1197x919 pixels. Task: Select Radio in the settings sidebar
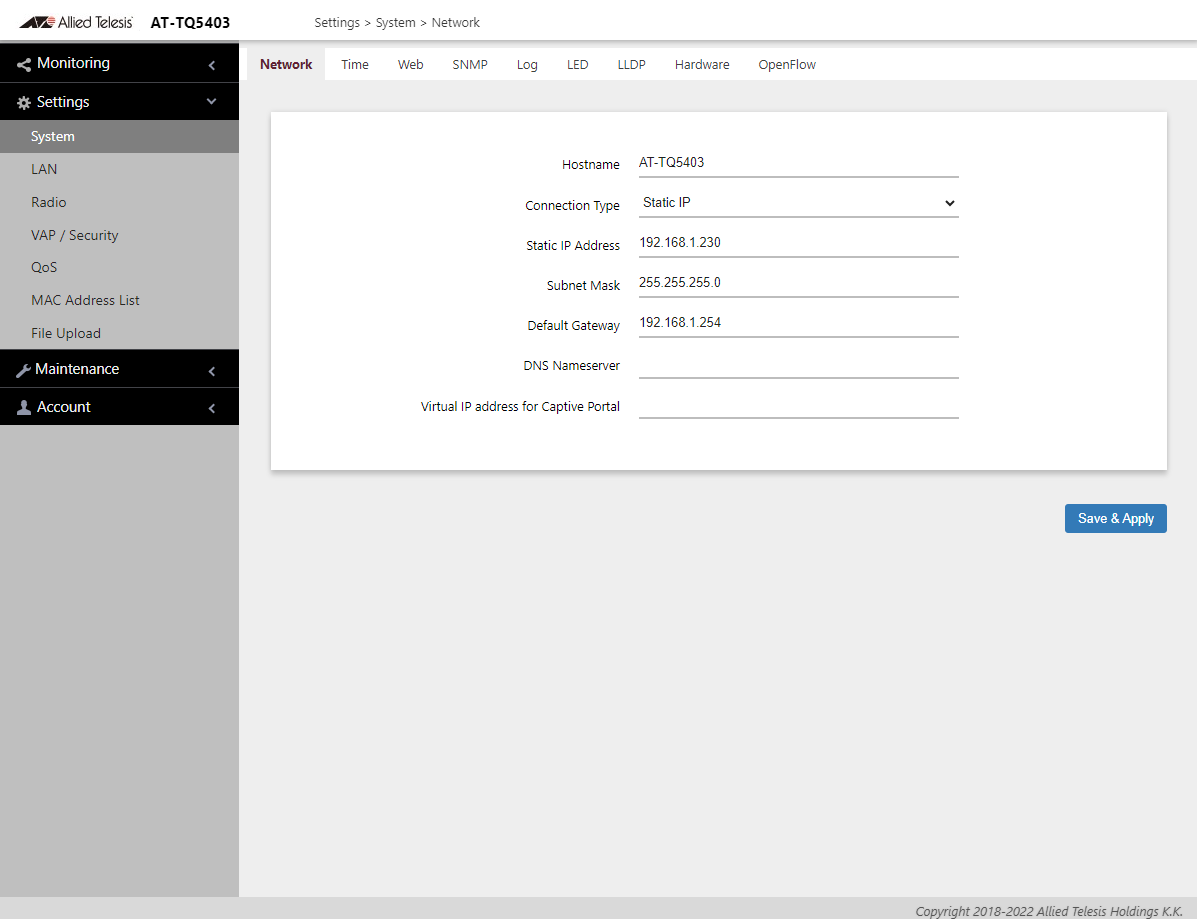pyautogui.click(x=49, y=202)
